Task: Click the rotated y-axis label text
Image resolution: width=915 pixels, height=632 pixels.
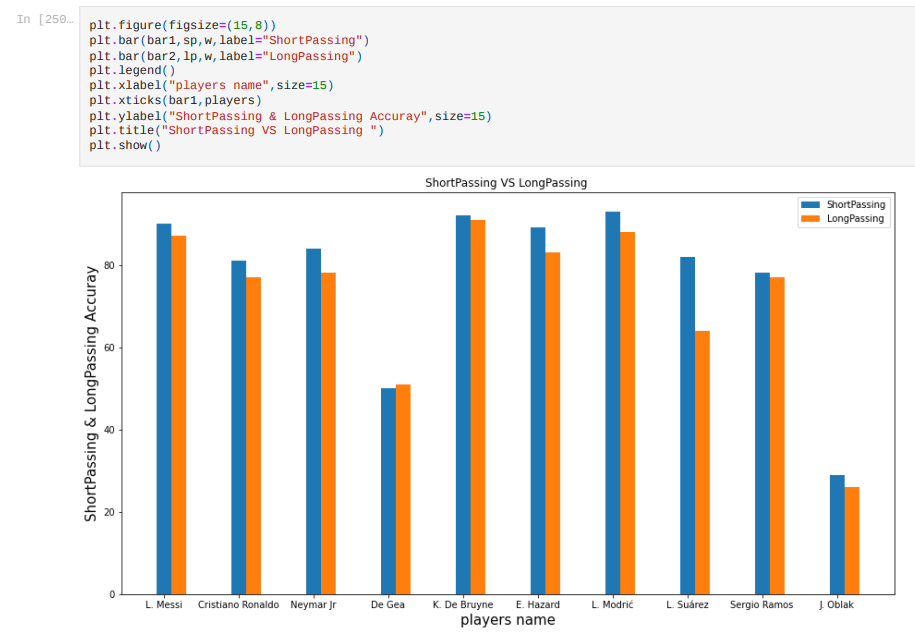Action: coord(91,393)
